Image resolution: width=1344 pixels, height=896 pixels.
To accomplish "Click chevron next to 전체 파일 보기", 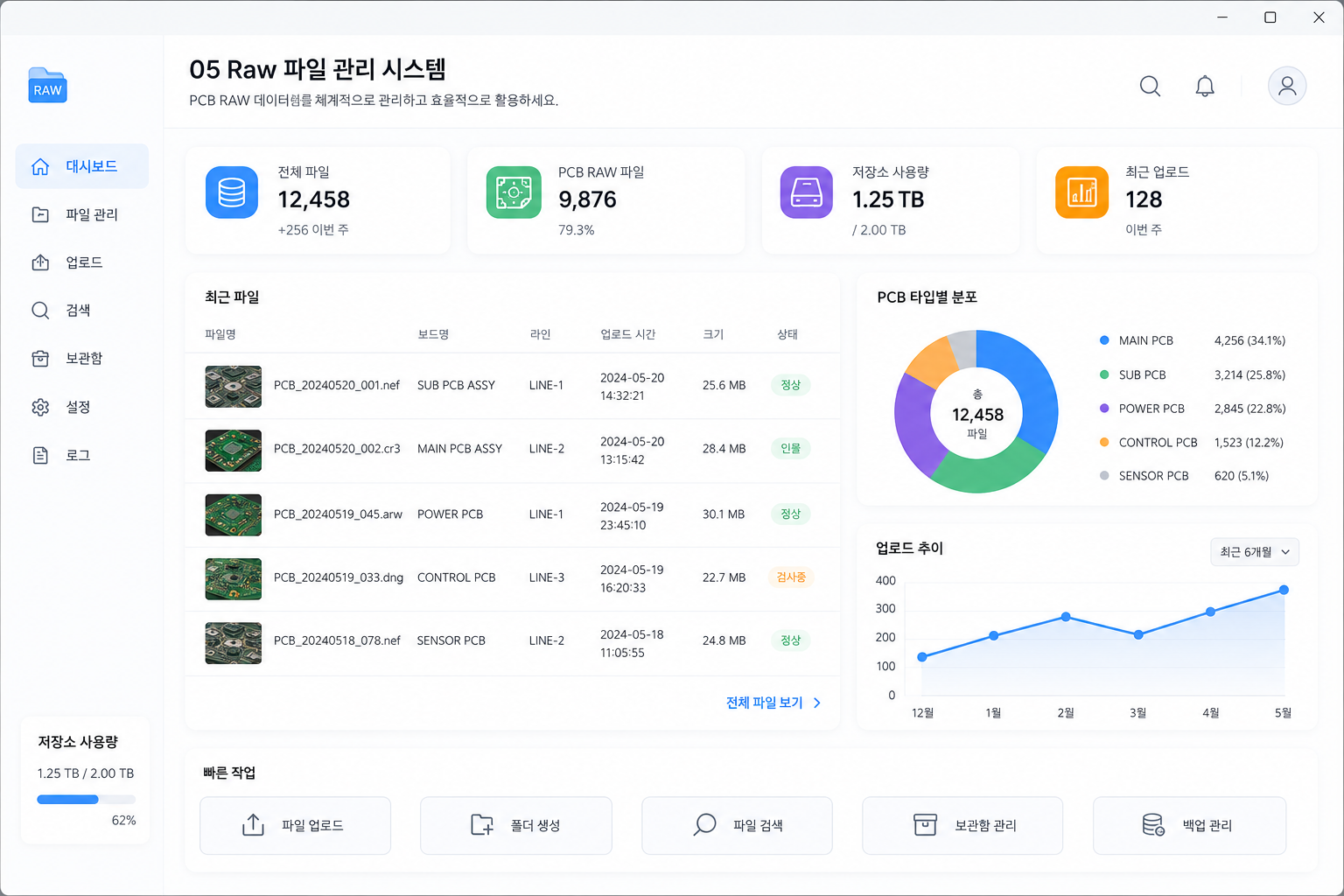I will (817, 703).
